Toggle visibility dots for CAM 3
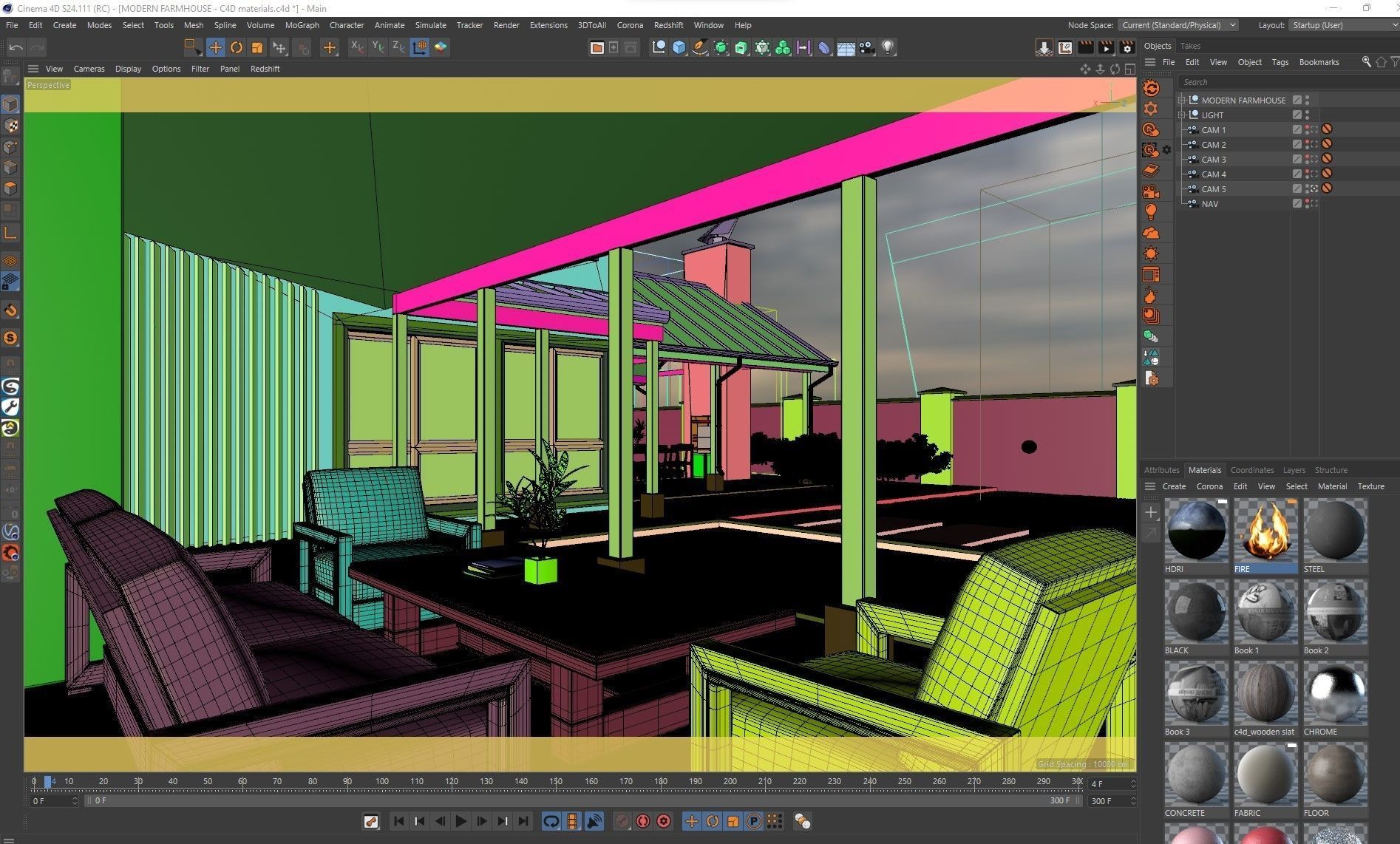 (1307, 159)
